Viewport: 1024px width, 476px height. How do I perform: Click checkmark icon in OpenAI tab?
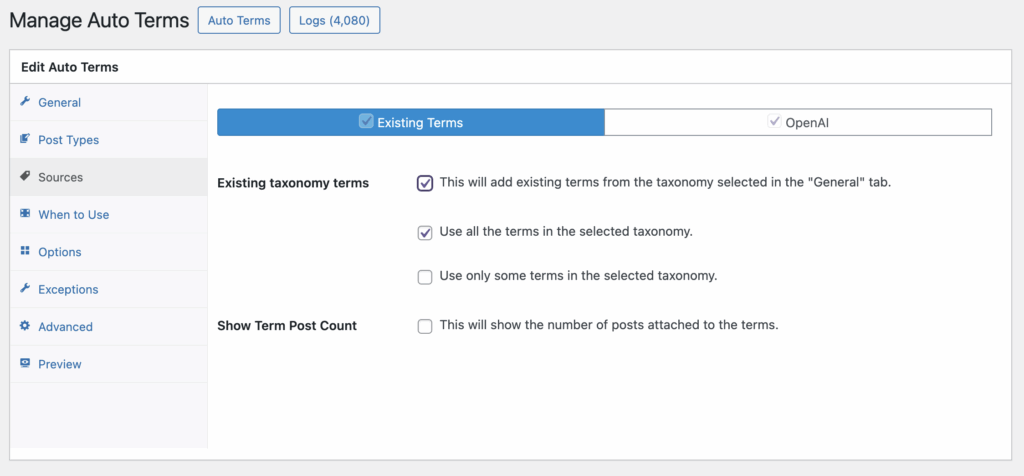coord(775,121)
